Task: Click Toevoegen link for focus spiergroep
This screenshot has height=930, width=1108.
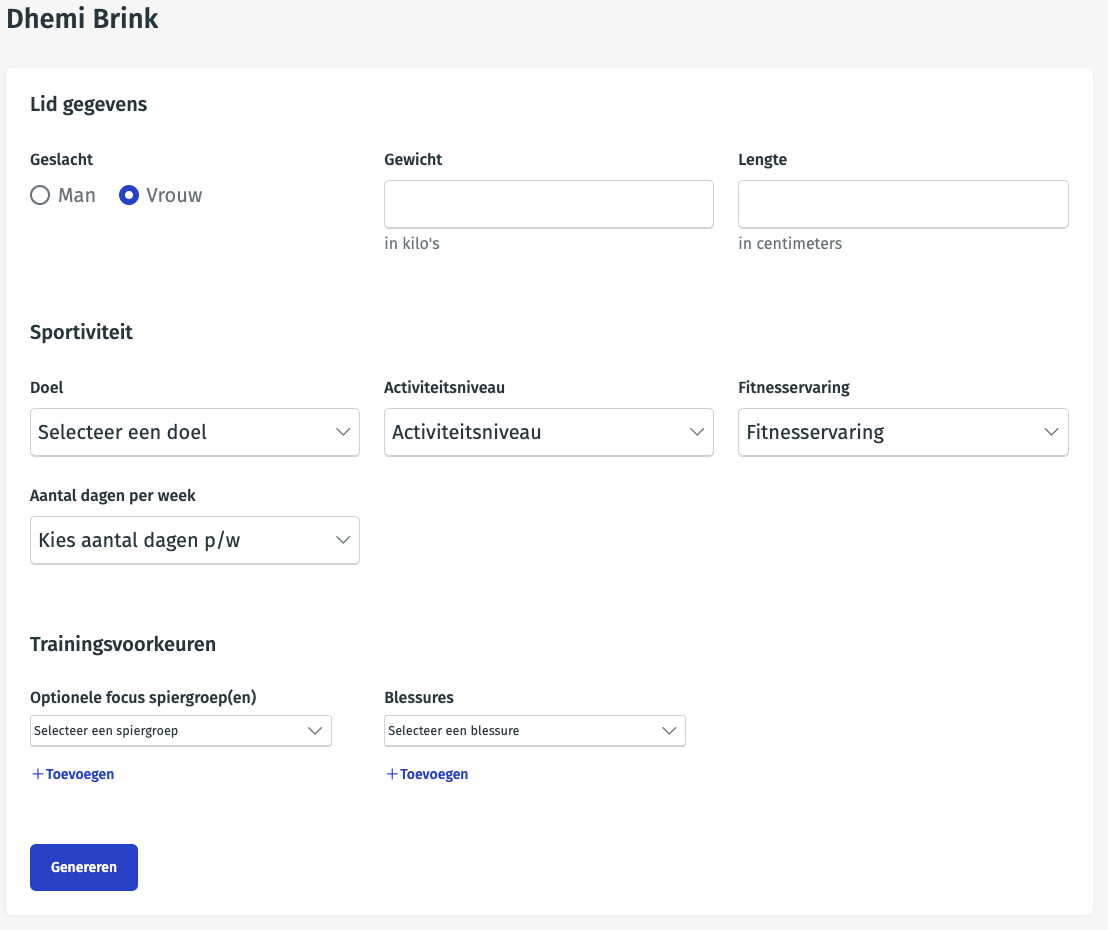Action: pos(80,774)
